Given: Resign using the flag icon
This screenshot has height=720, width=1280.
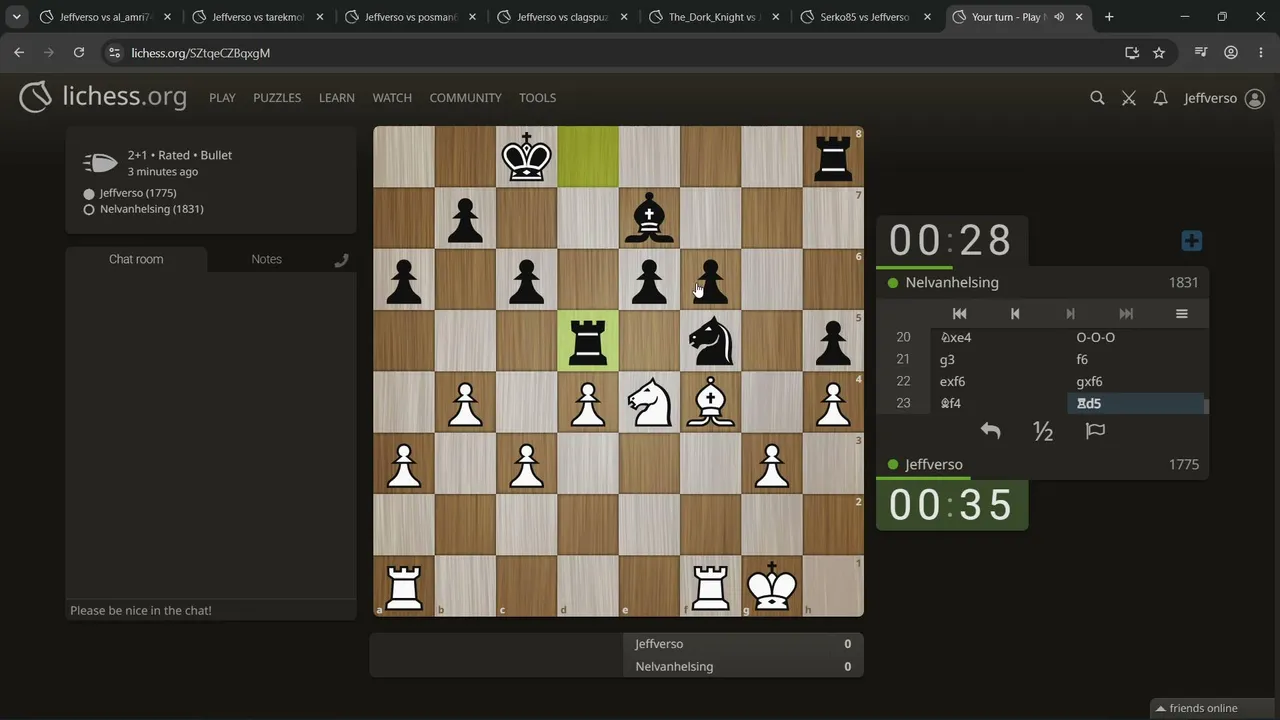Looking at the screenshot, I should point(1095,431).
